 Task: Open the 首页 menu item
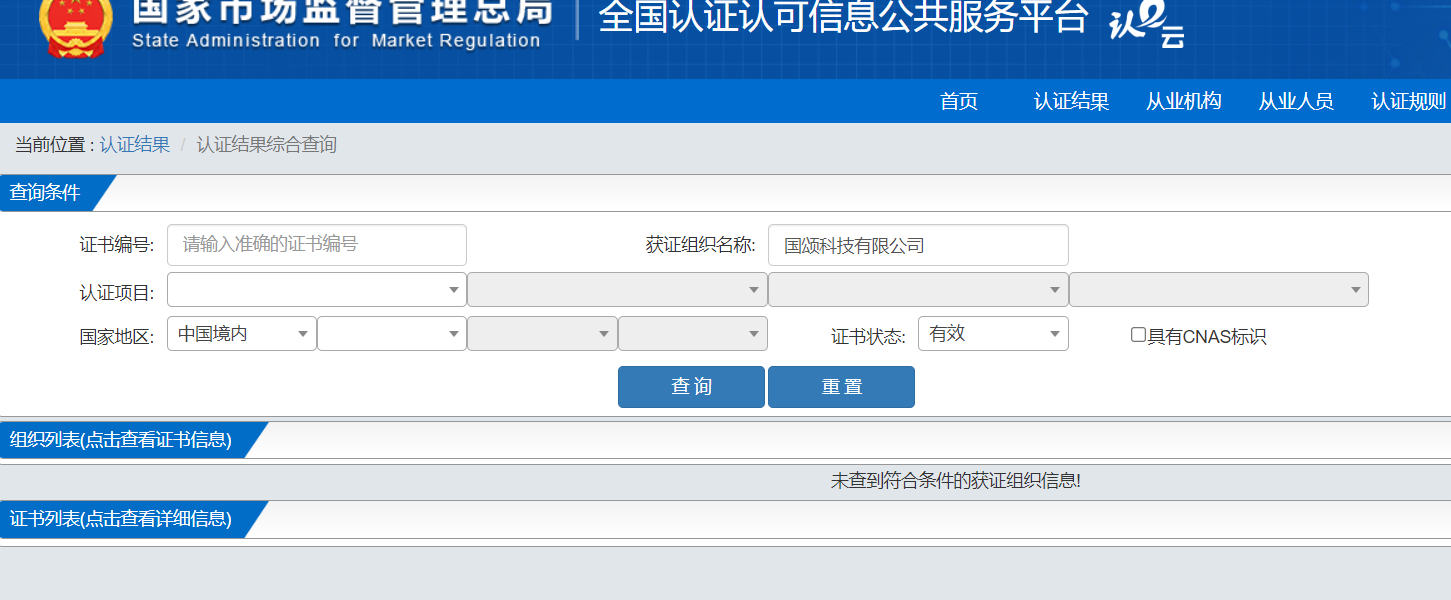click(959, 101)
